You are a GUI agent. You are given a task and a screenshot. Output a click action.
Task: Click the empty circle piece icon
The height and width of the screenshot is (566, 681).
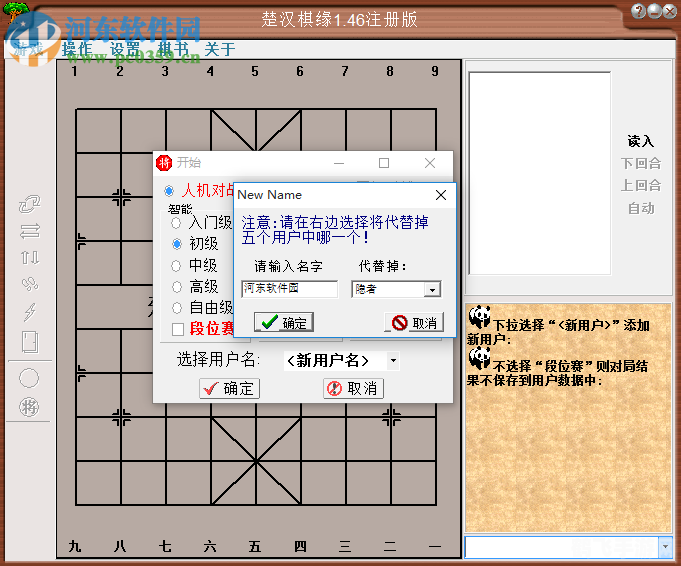pos(29,378)
